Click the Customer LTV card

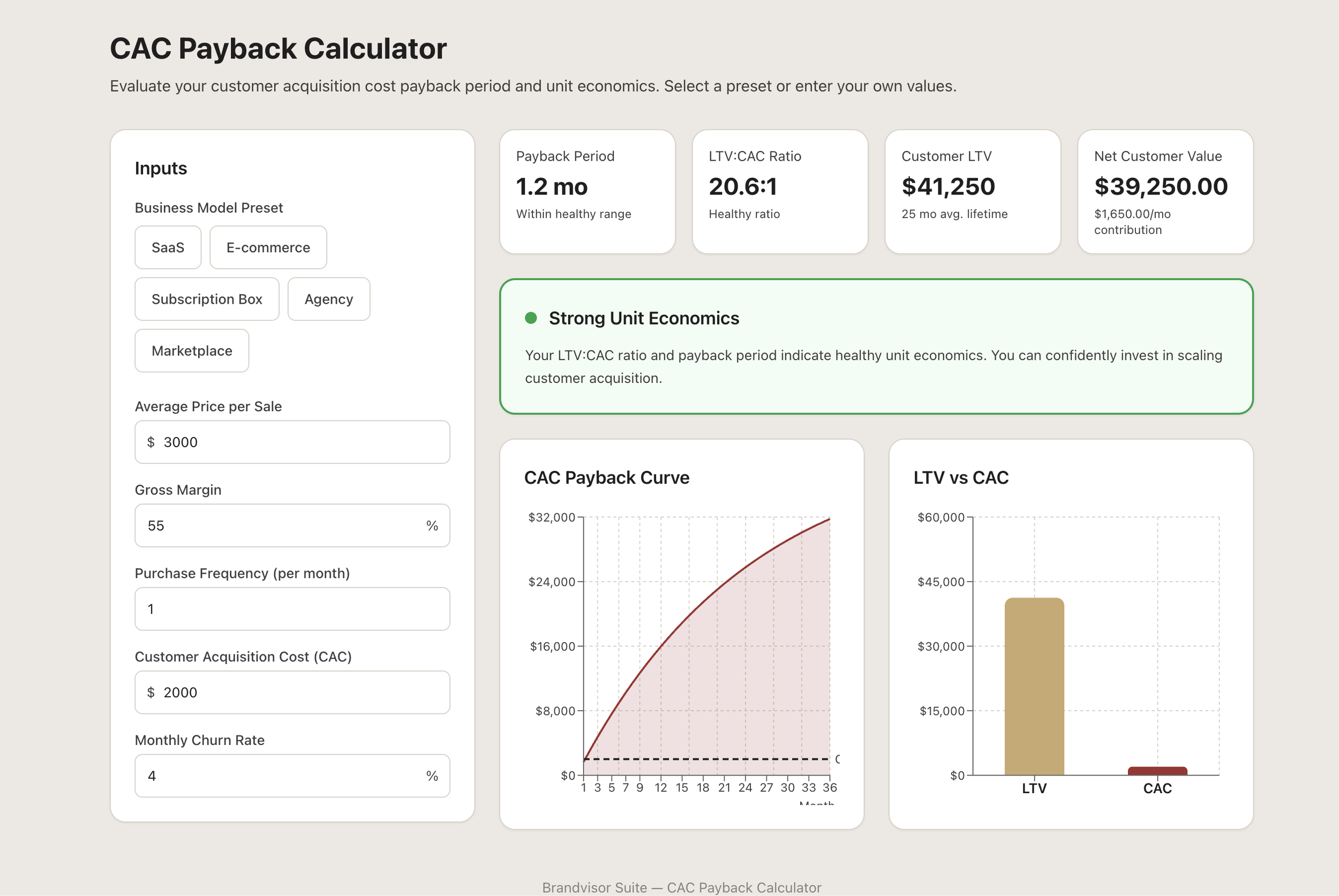point(972,191)
